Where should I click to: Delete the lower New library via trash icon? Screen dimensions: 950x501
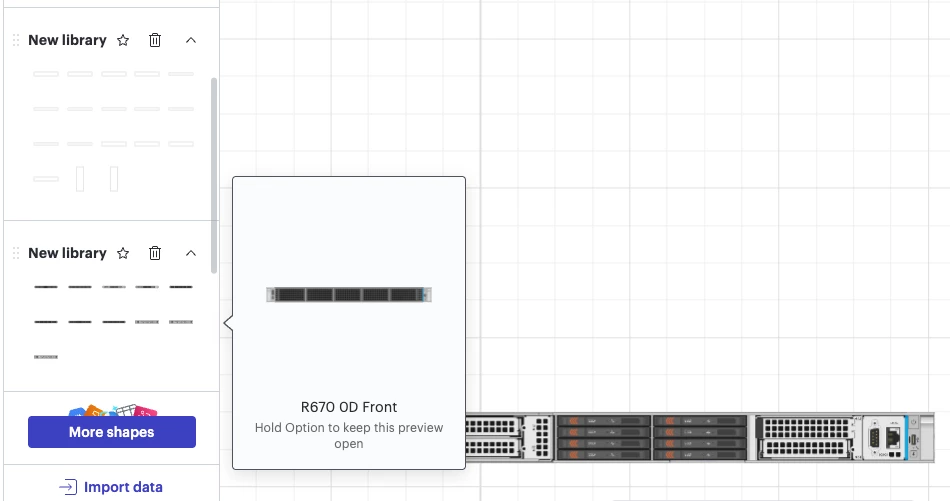pyautogui.click(x=155, y=253)
